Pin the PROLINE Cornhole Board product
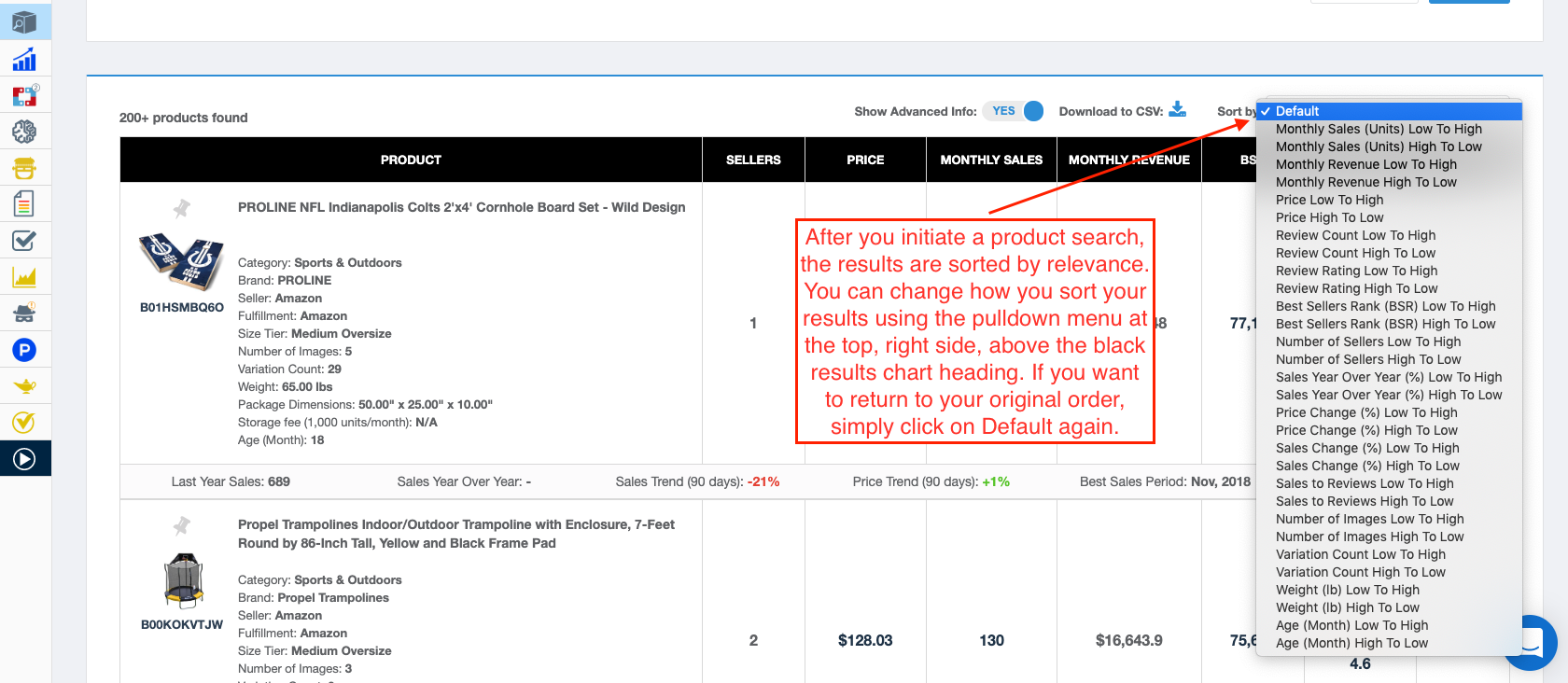This screenshot has height=683, width=1568. [182, 208]
